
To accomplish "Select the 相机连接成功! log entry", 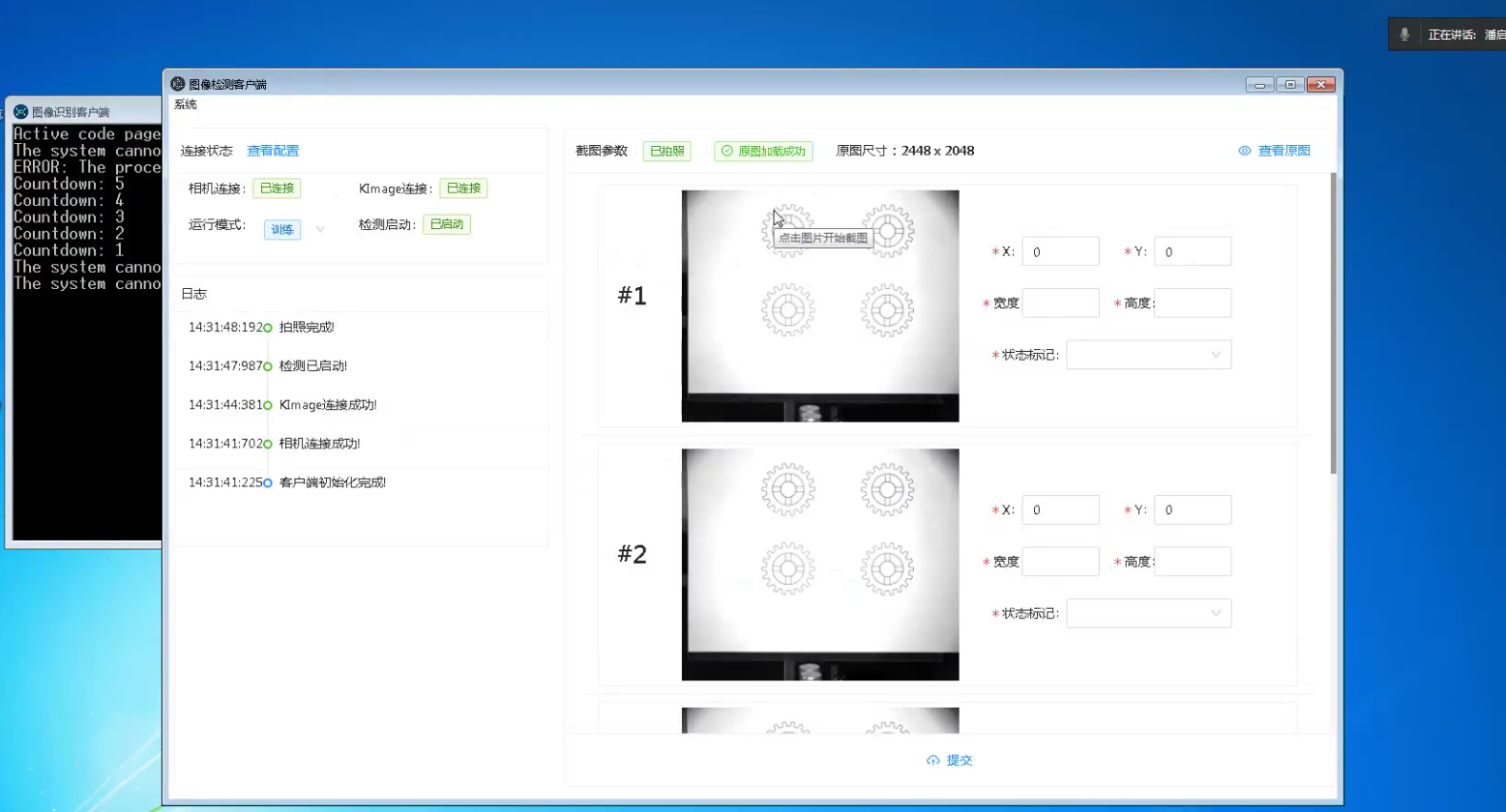I will (319, 444).
